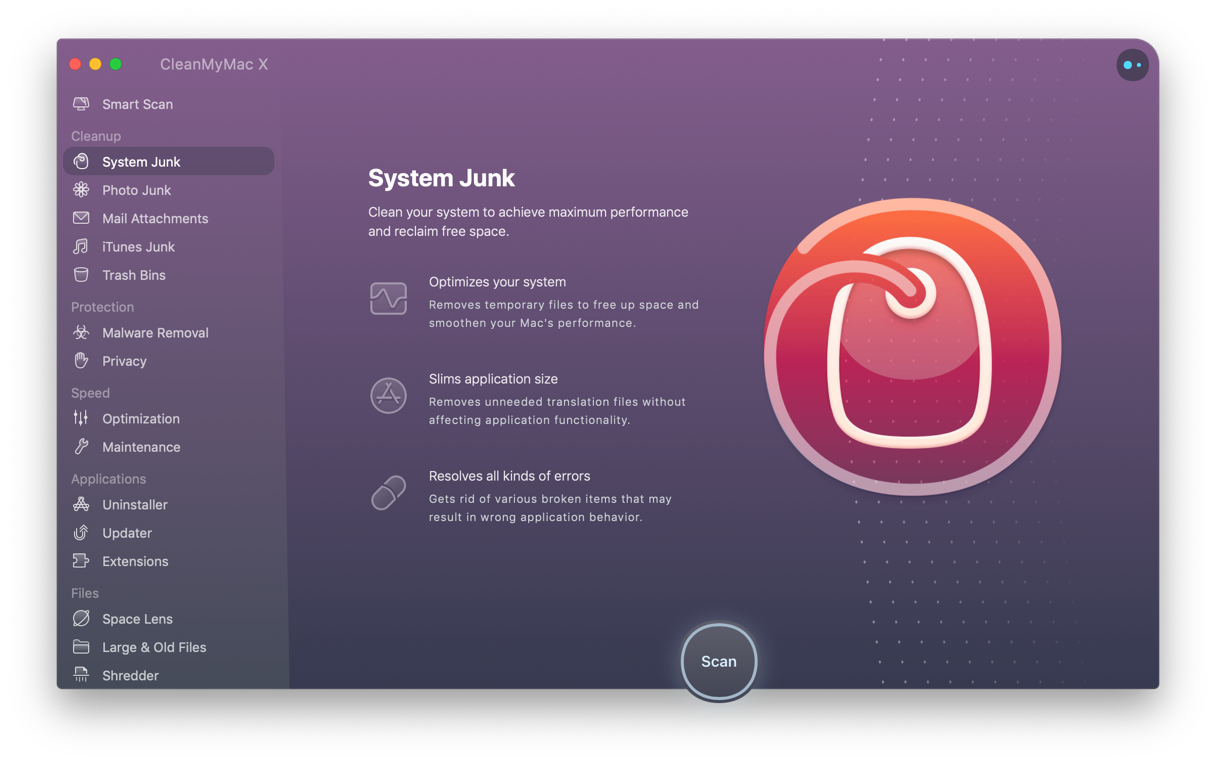Click the iTunes Junk music note icon

[x=81, y=246]
